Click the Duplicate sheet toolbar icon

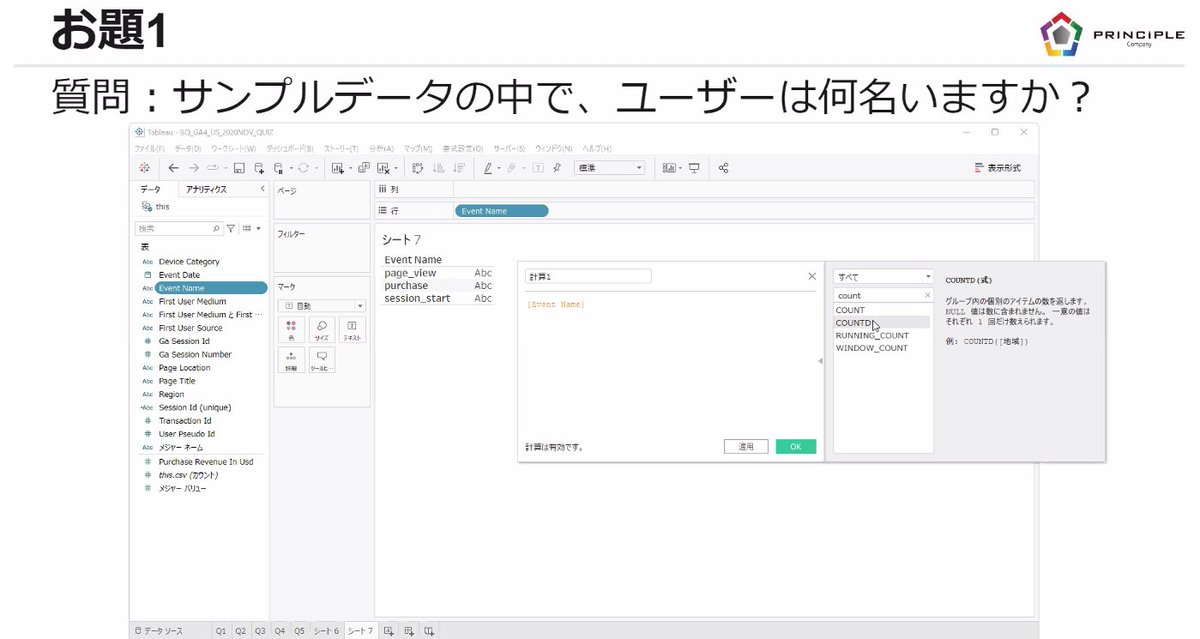[364, 168]
